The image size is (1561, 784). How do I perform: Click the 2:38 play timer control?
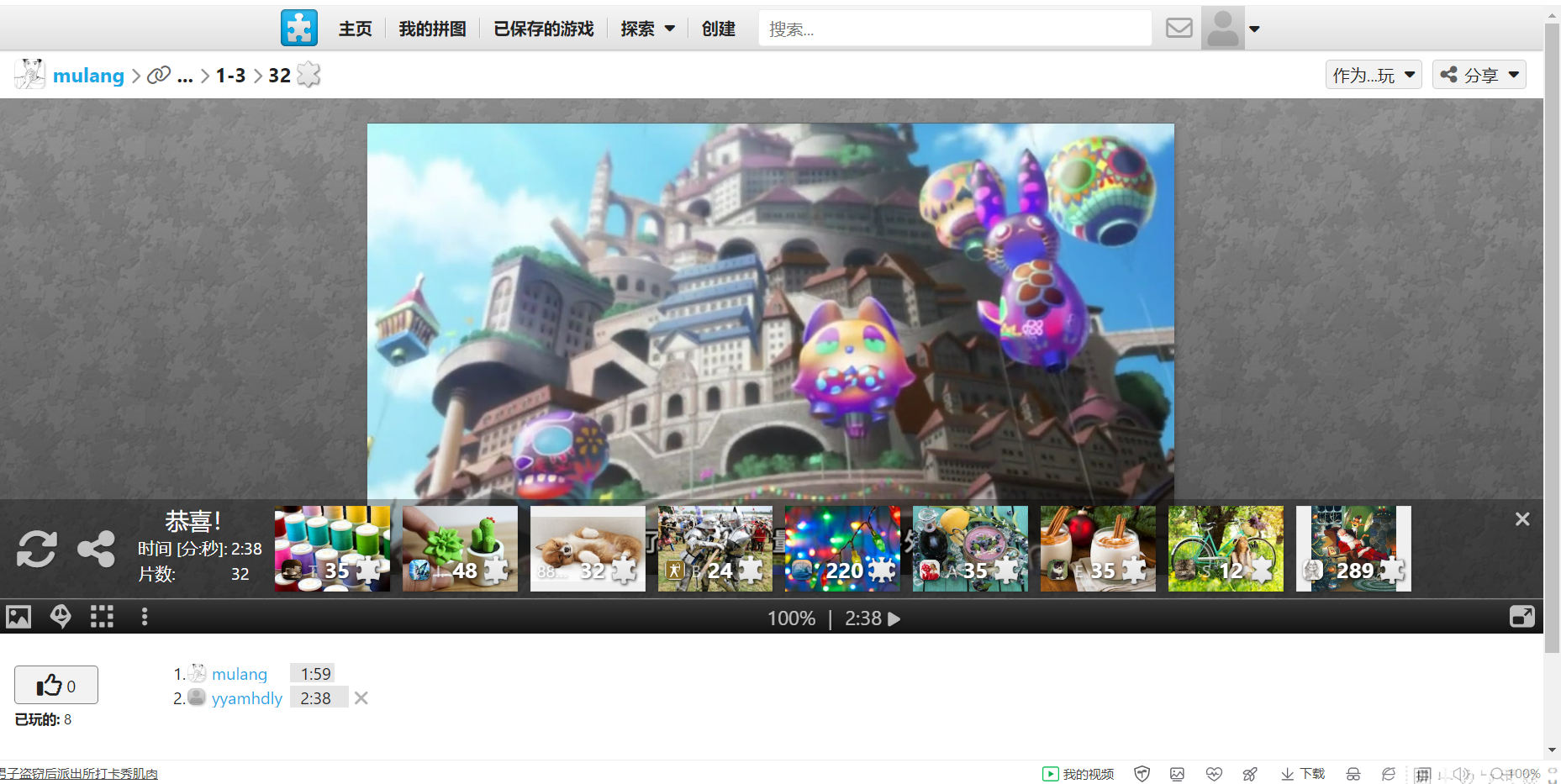pyautogui.click(x=872, y=618)
